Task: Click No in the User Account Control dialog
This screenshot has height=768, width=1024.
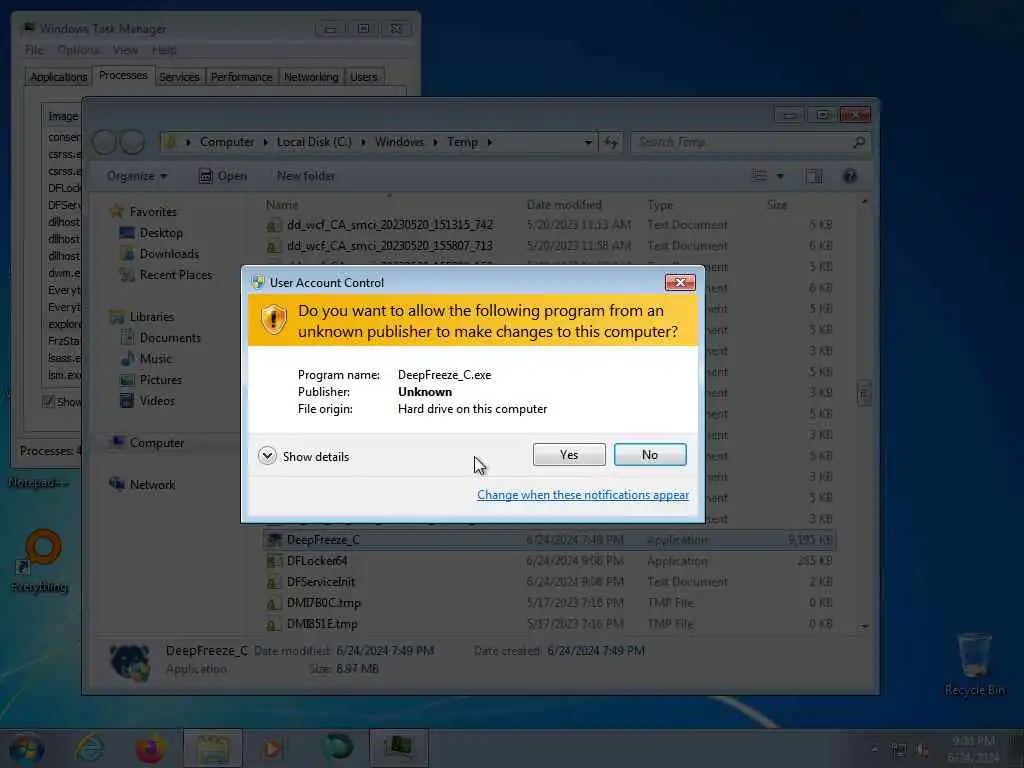Action: (650, 455)
